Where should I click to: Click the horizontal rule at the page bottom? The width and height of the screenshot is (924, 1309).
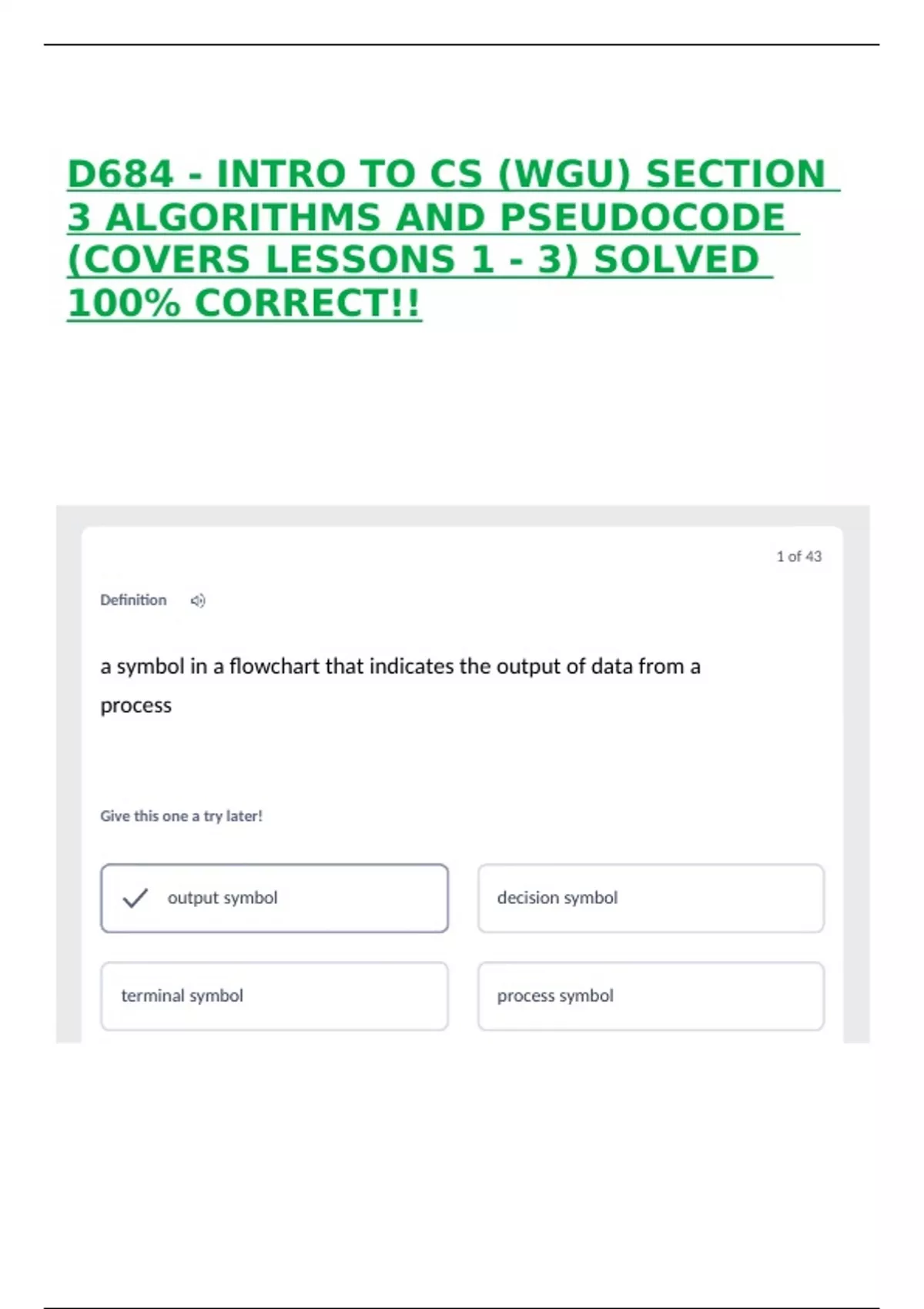click(x=462, y=1307)
